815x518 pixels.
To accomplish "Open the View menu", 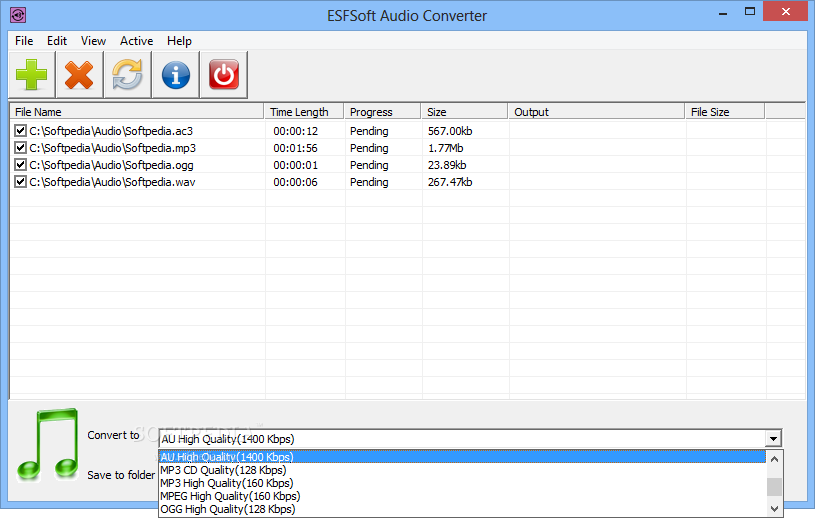I will (x=93, y=41).
